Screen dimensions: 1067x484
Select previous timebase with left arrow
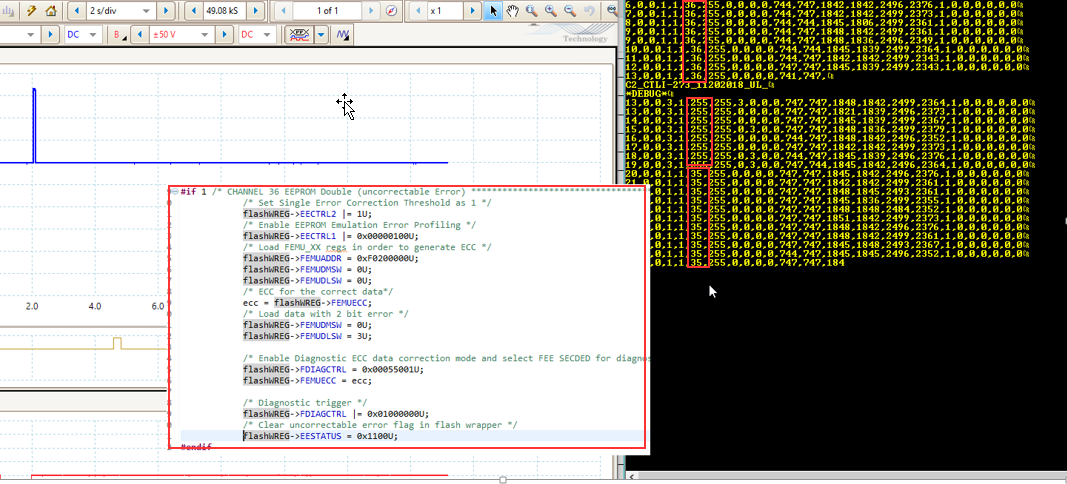tap(76, 10)
